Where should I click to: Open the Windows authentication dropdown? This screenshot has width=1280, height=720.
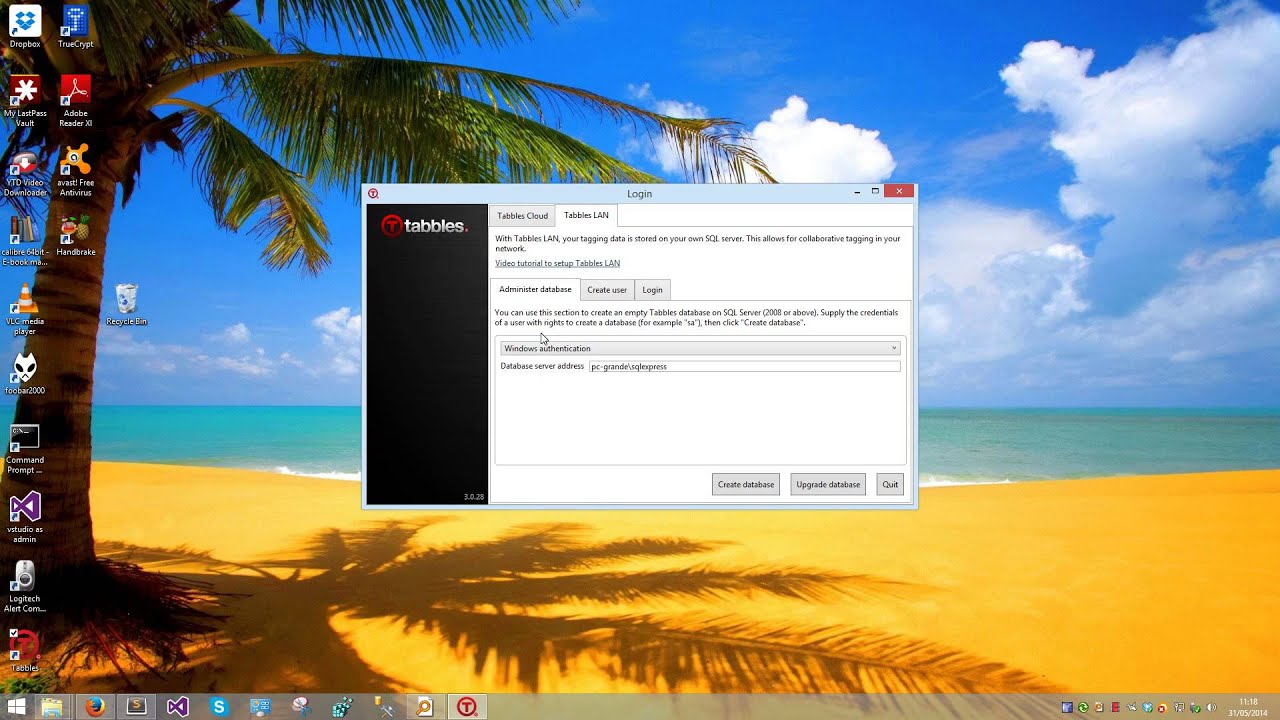click(x=700, y=348)
